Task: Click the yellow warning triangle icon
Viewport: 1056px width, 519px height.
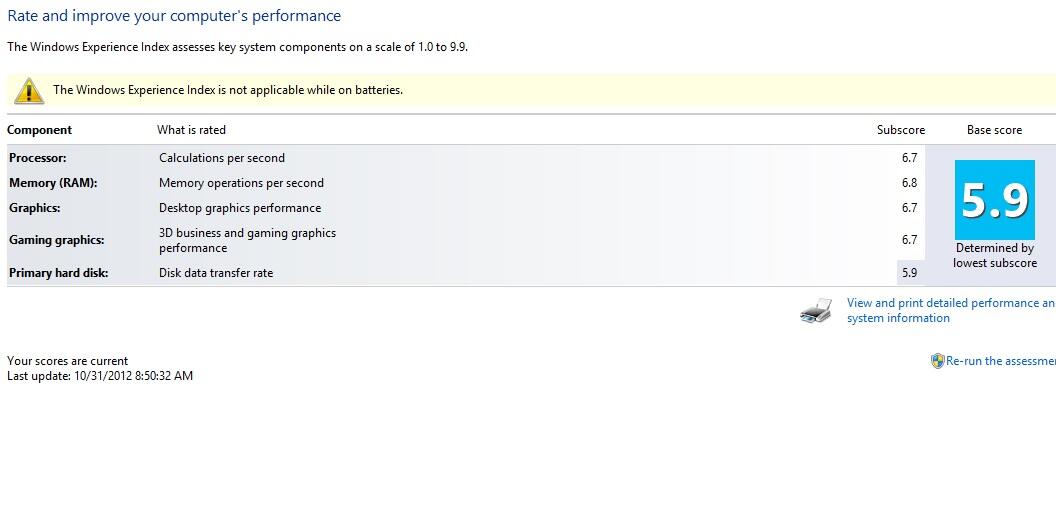Action: pyautogui.click(x=28, y=90)
